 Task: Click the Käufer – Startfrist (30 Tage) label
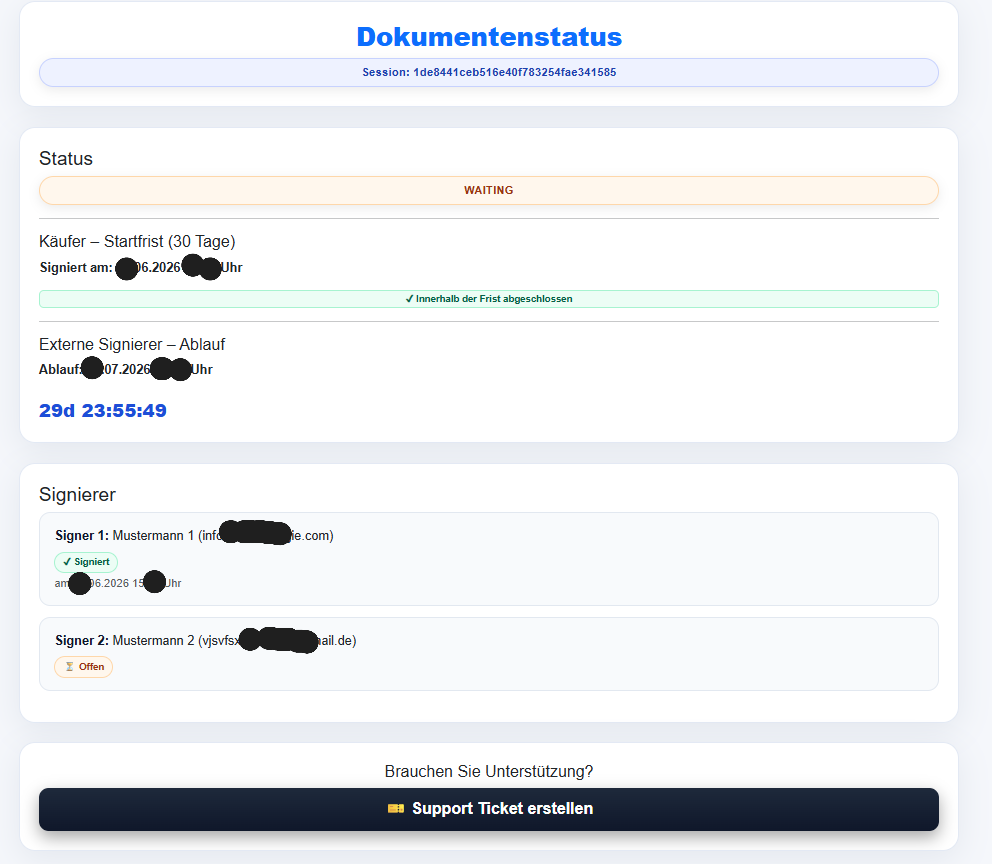click(137, 242)
